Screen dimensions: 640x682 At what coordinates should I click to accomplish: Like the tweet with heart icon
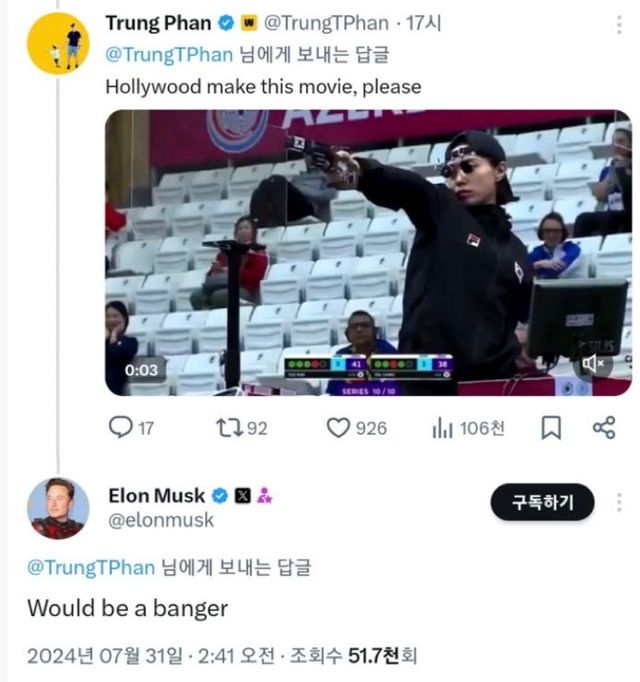(x=340, y=428)
